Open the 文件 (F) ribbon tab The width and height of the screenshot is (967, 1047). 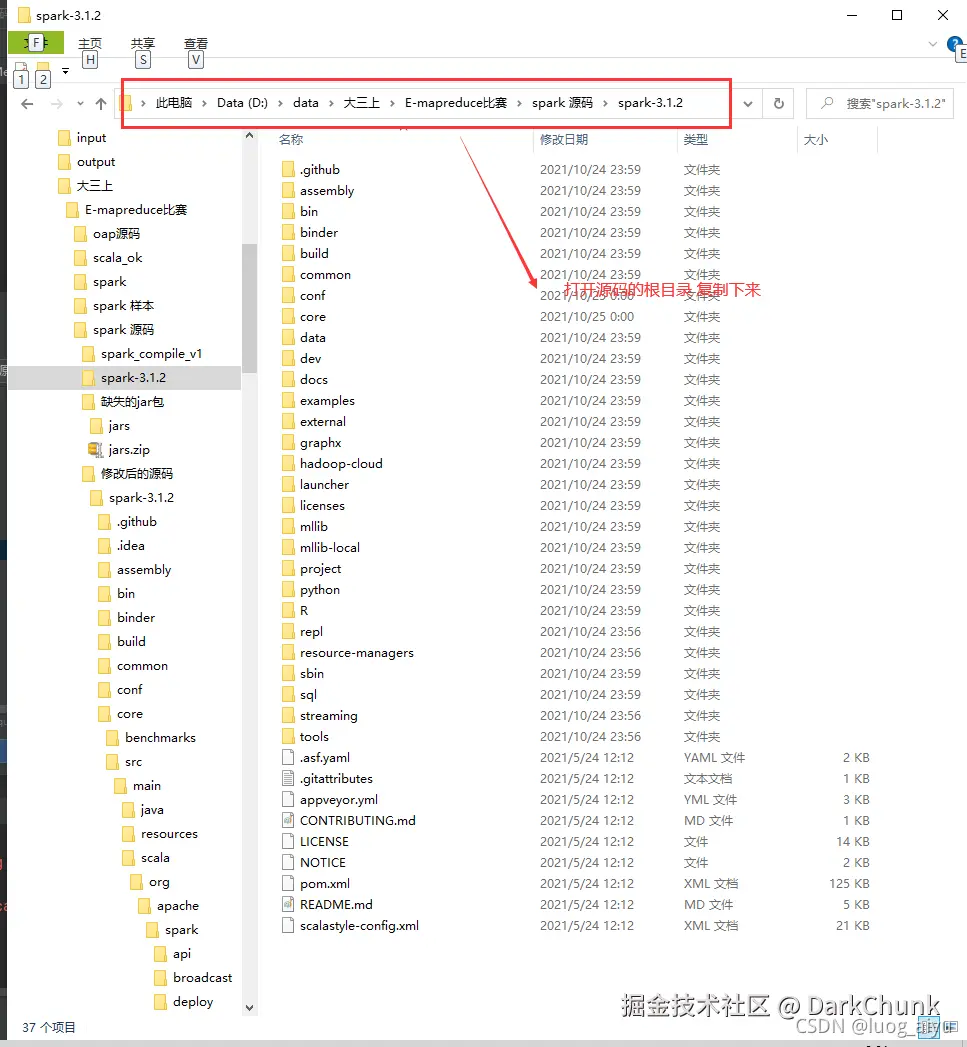click(x=36, y=43)
